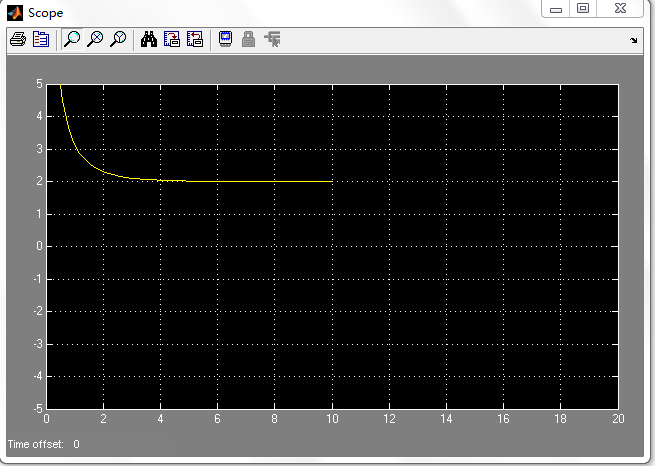
Task: Click the x-axis tick label "14"
Action: (x=446, y=419)
